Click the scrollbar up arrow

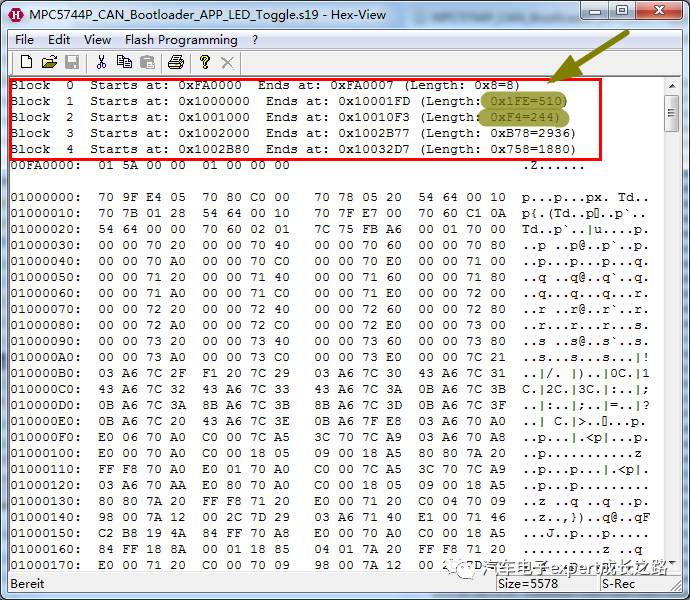672,86
